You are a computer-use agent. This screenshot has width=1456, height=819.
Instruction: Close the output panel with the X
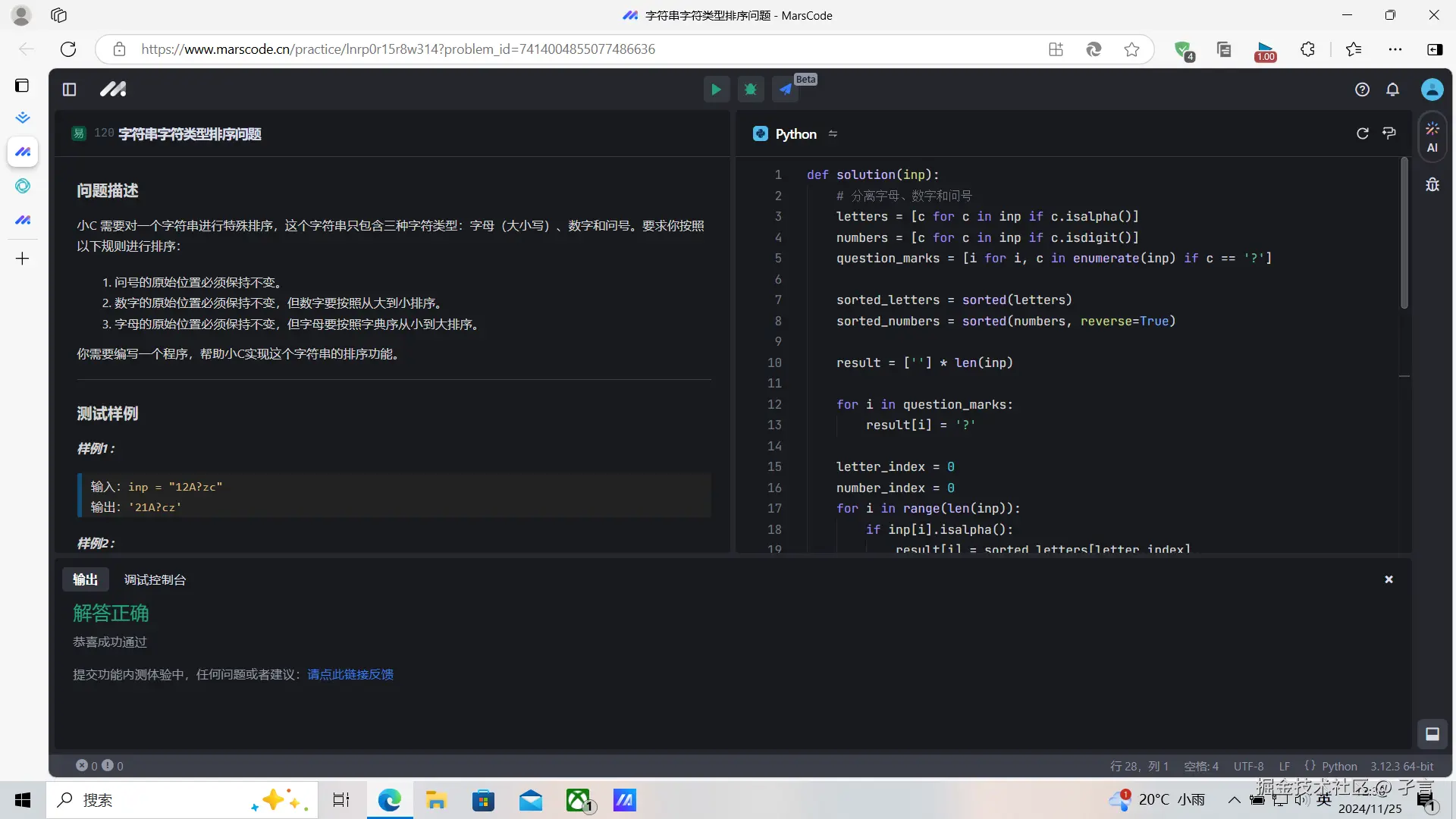[x=1389, y=579]
